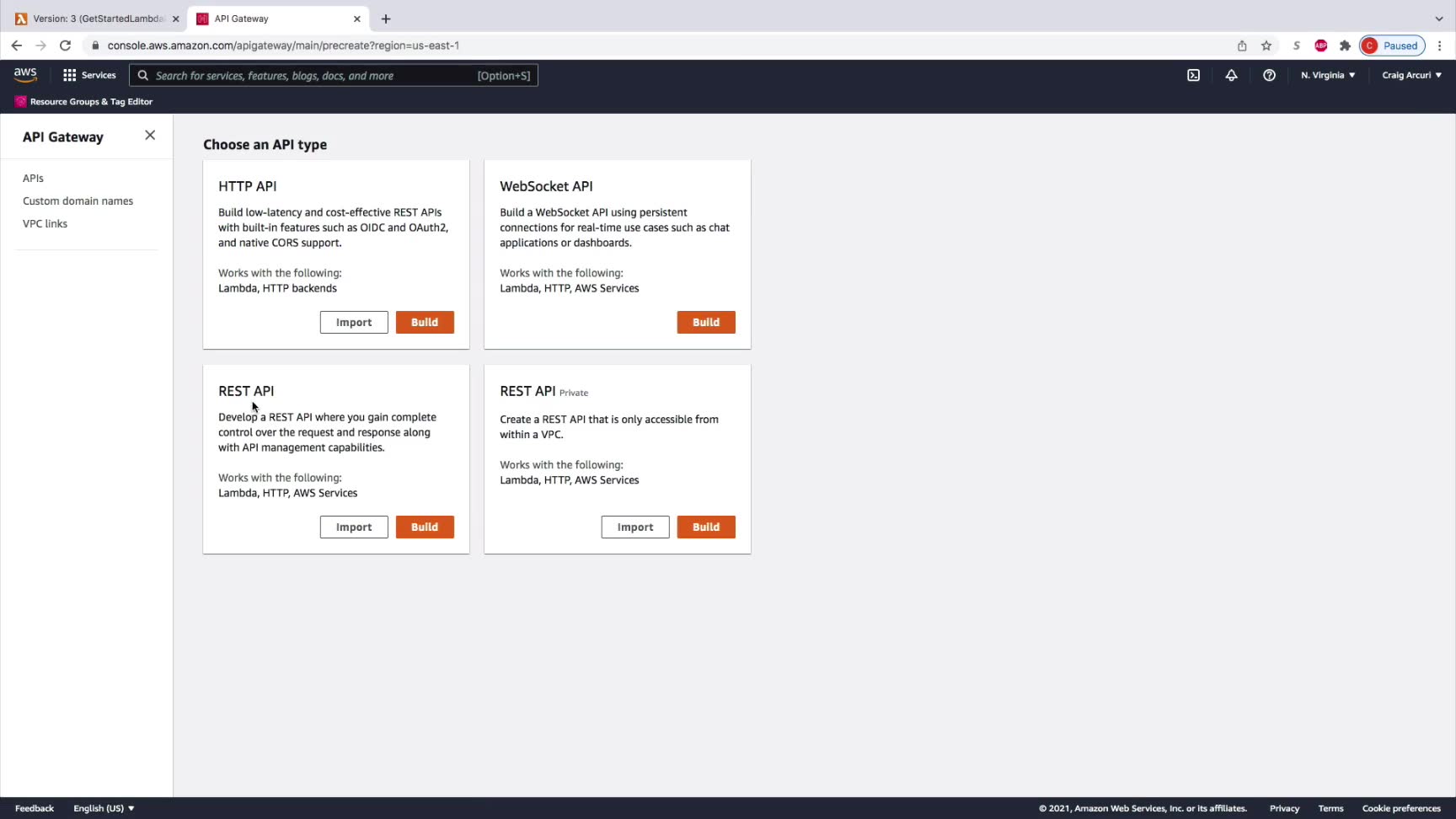Bookmark this page with the star icon
The width and height of the screenshot is (1456, 819).
pos(1266,45)
